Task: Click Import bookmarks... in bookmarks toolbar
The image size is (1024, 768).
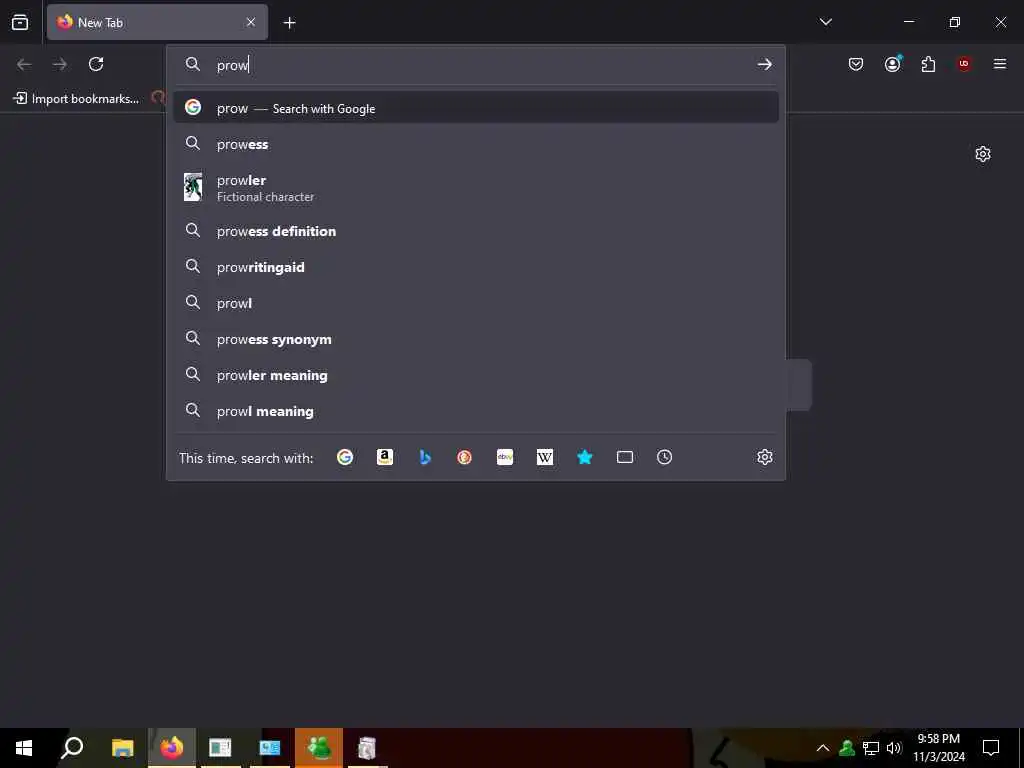Action: (76, 99)
